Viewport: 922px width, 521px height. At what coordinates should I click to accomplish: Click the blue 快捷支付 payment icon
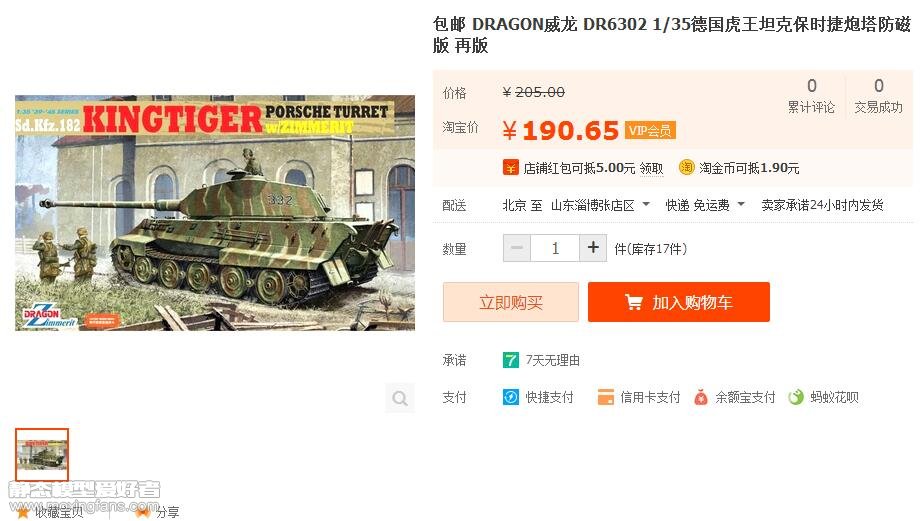(510, 398)
